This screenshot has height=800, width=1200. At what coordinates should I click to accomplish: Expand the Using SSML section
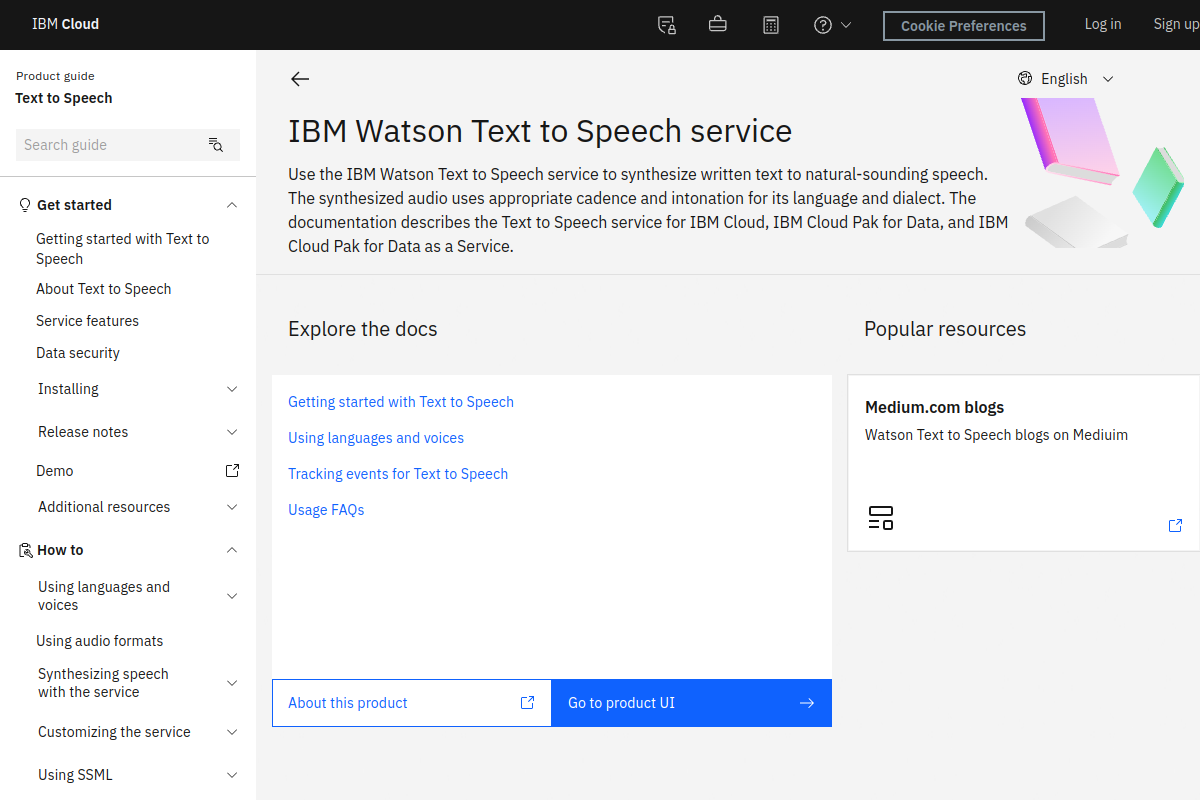[232, 775]
